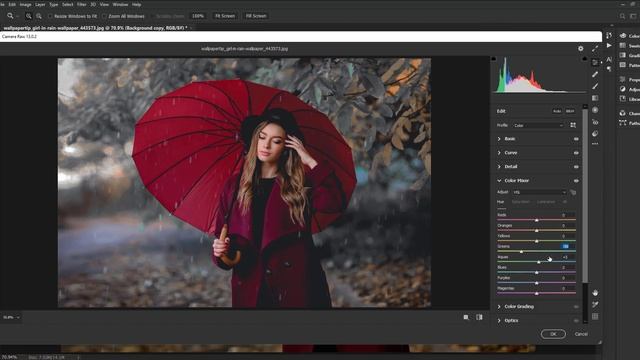Click the Zoom tool icon in options bar
Viewport: 640px width, 360px height.
[10, 16]
